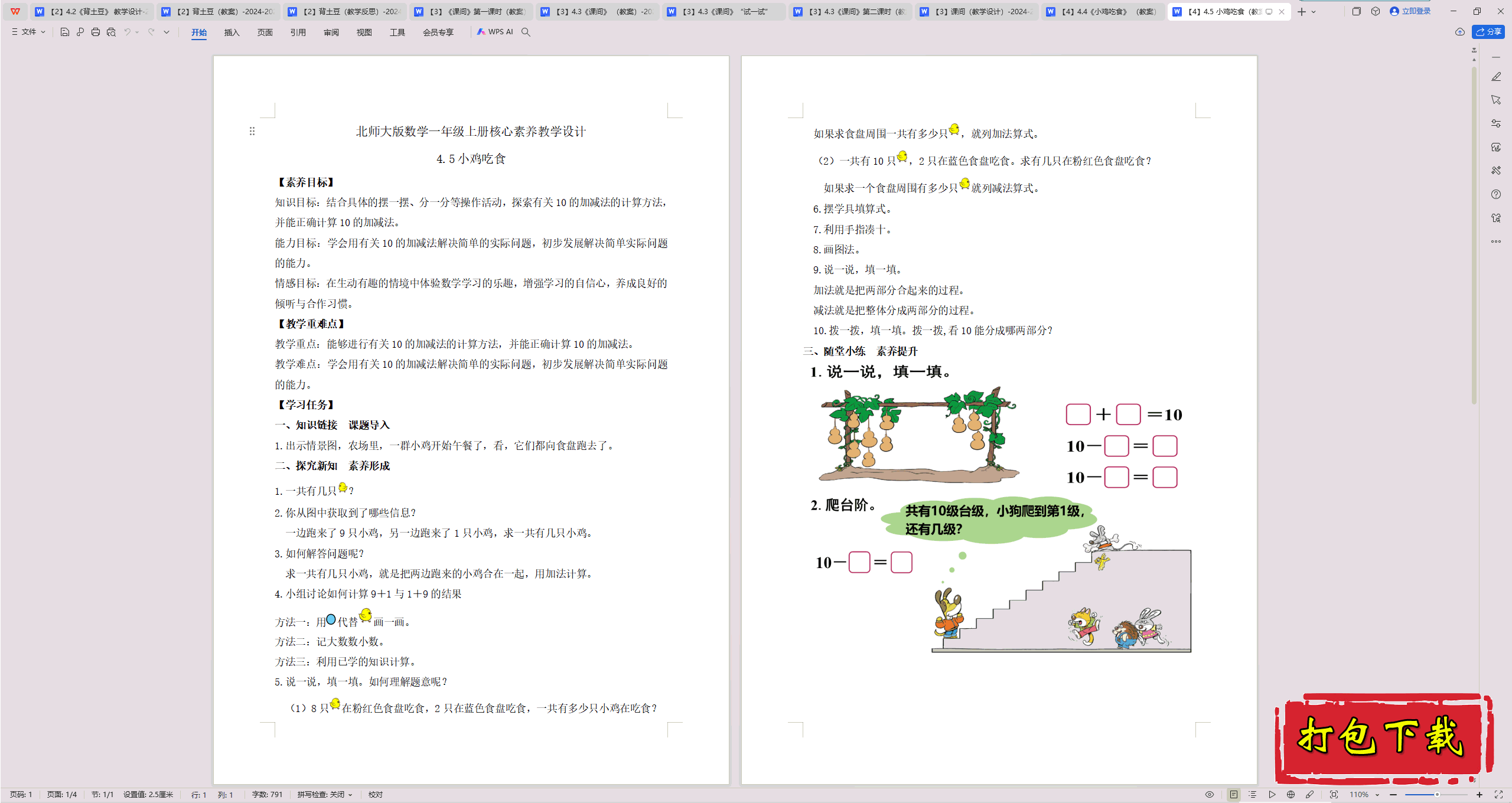Click the pen edit icon in sidebar

(x=1496, y=77)
